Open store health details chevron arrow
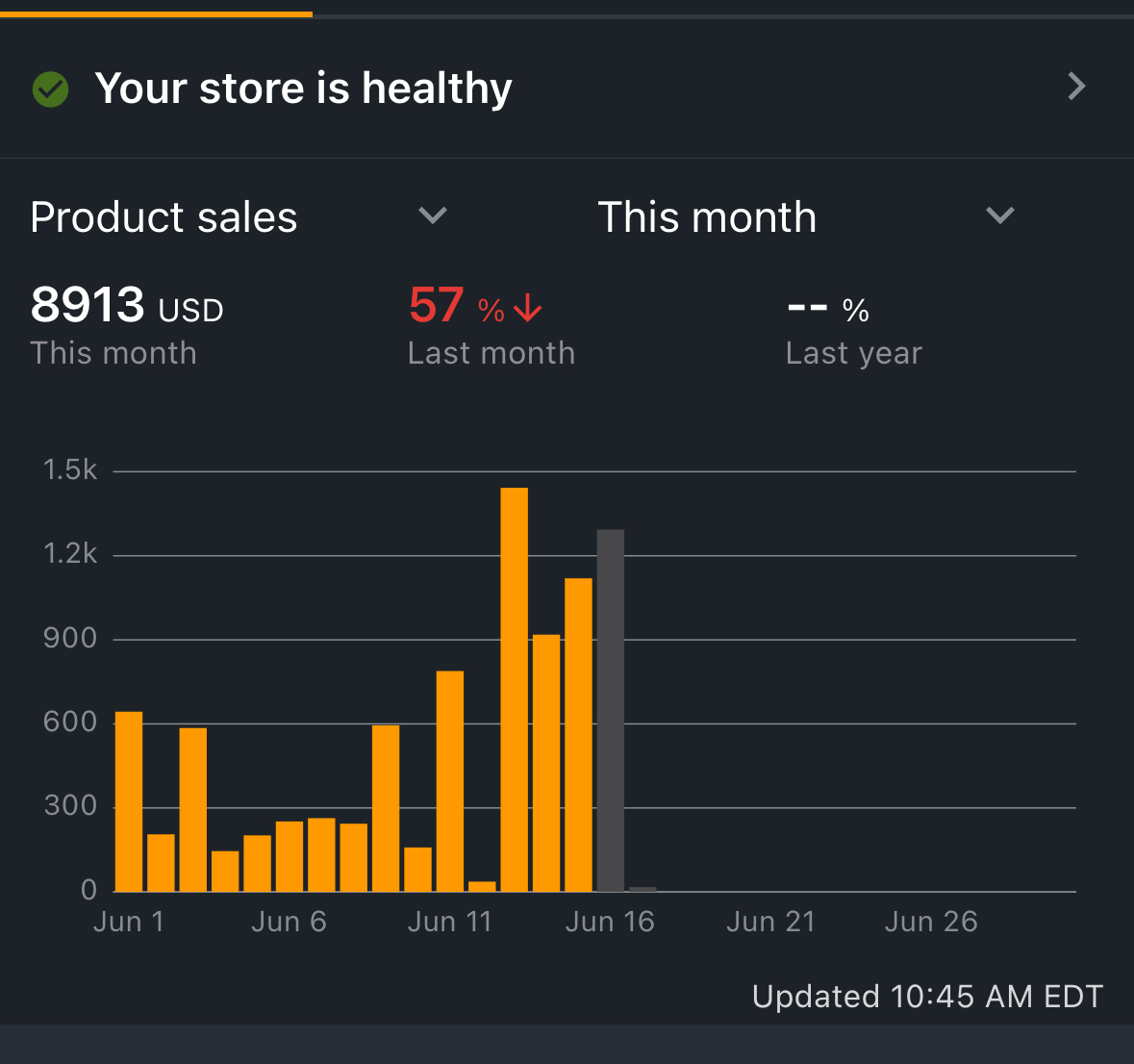Image resolution: width=1134 pixels, height=1064 pixels. (1076, 87)
